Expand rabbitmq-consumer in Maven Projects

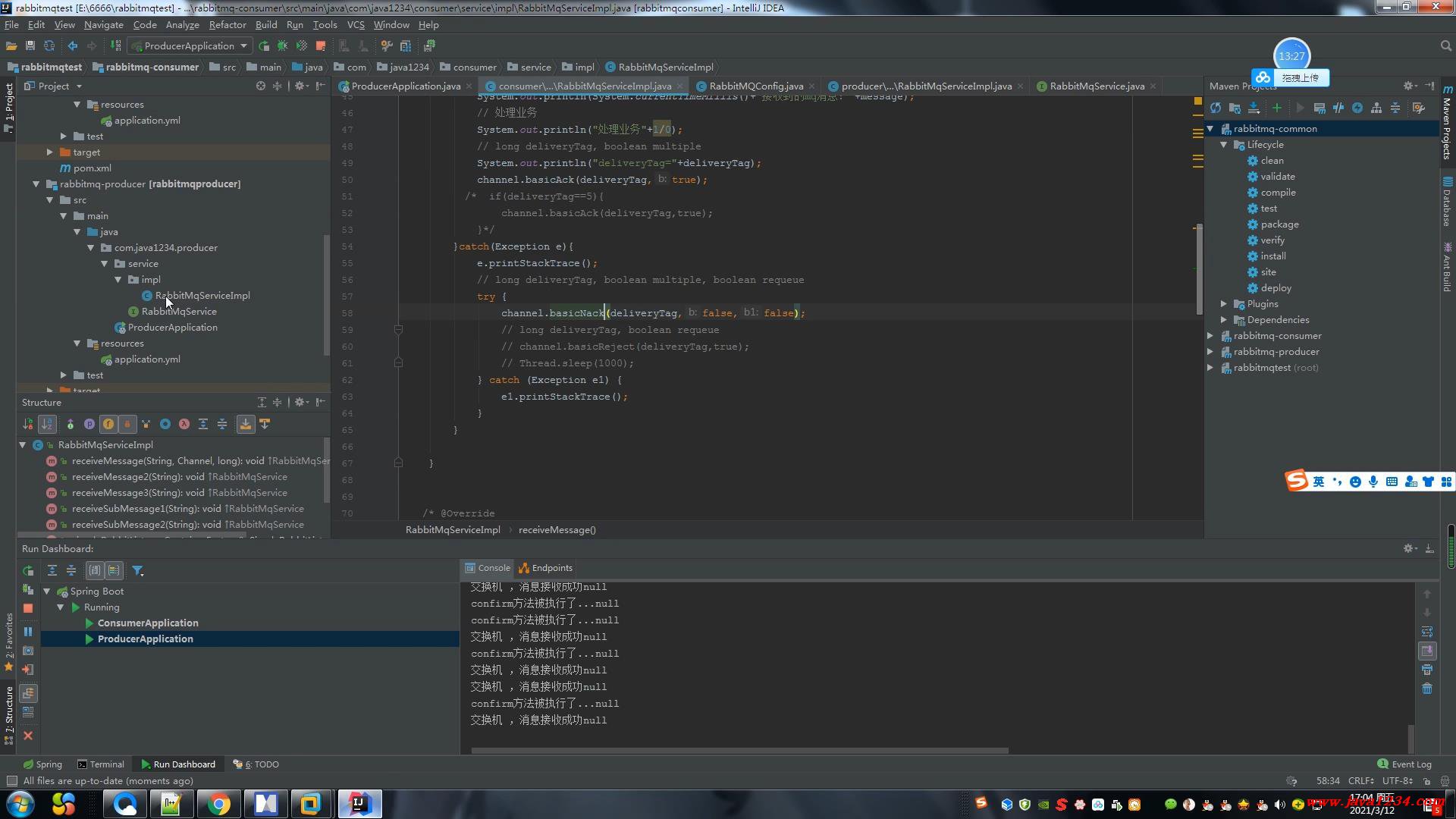tap(1210, 335)
